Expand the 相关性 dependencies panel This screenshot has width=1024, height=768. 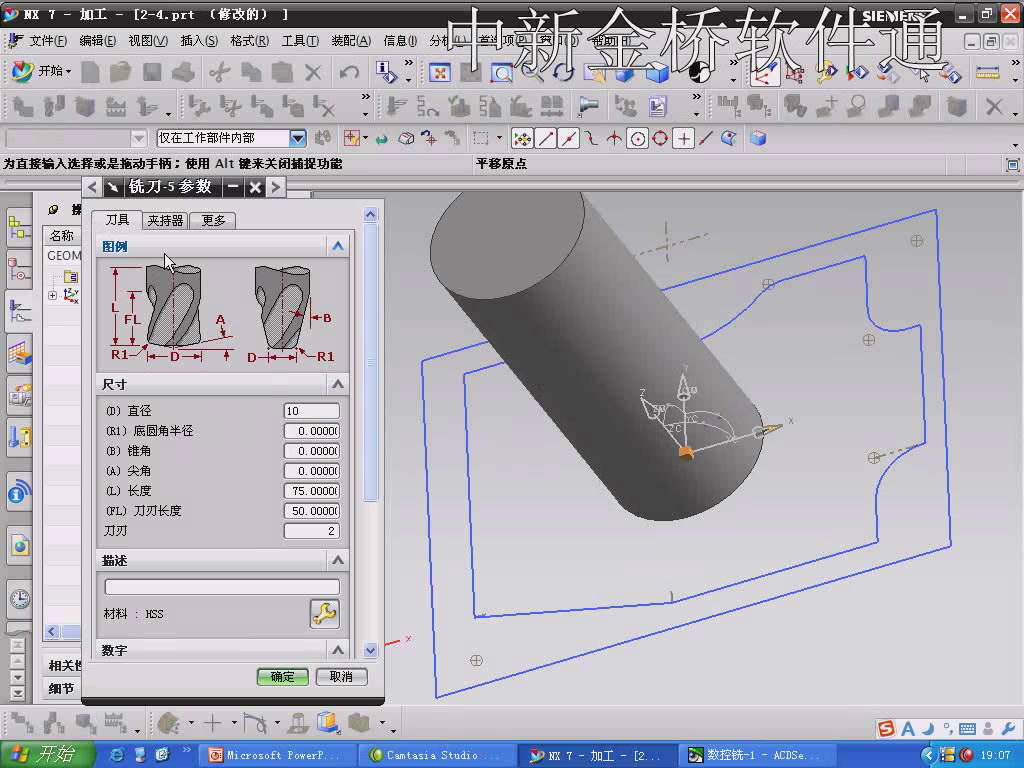[x=63, y=665]
